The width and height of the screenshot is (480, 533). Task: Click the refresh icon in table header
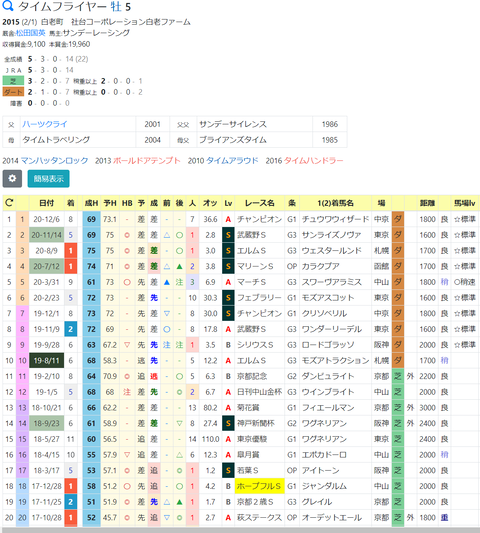point(9,203)
